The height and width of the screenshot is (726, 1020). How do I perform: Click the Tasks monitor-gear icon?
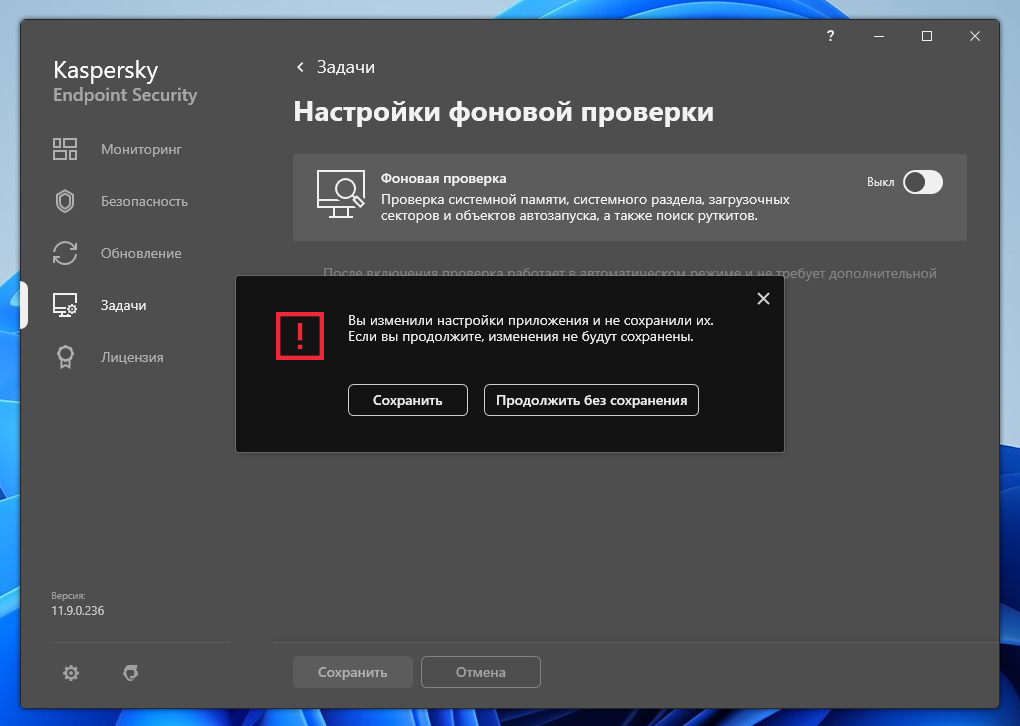pos(65,305)
